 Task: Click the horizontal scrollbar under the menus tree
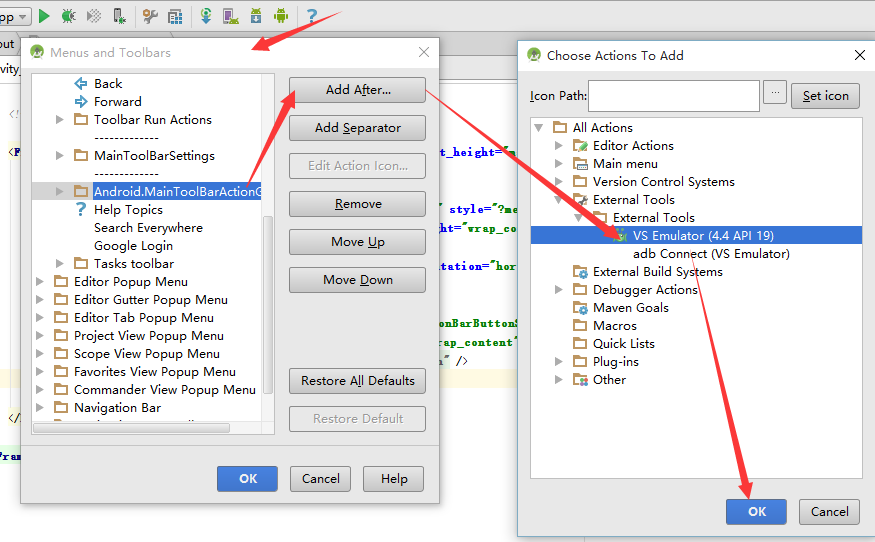(131, 428)
